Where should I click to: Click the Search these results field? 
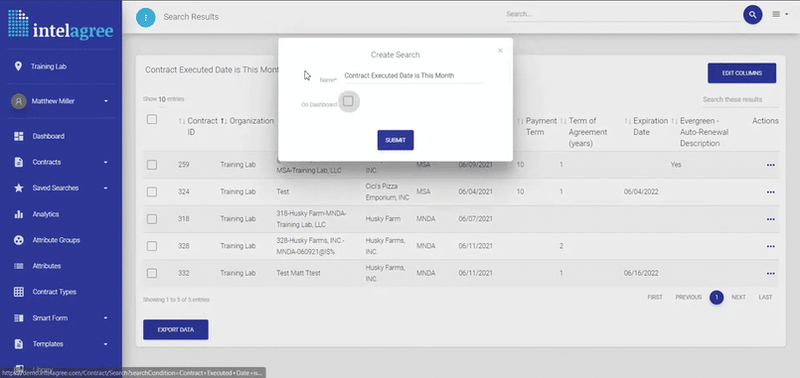pos(740,99)
